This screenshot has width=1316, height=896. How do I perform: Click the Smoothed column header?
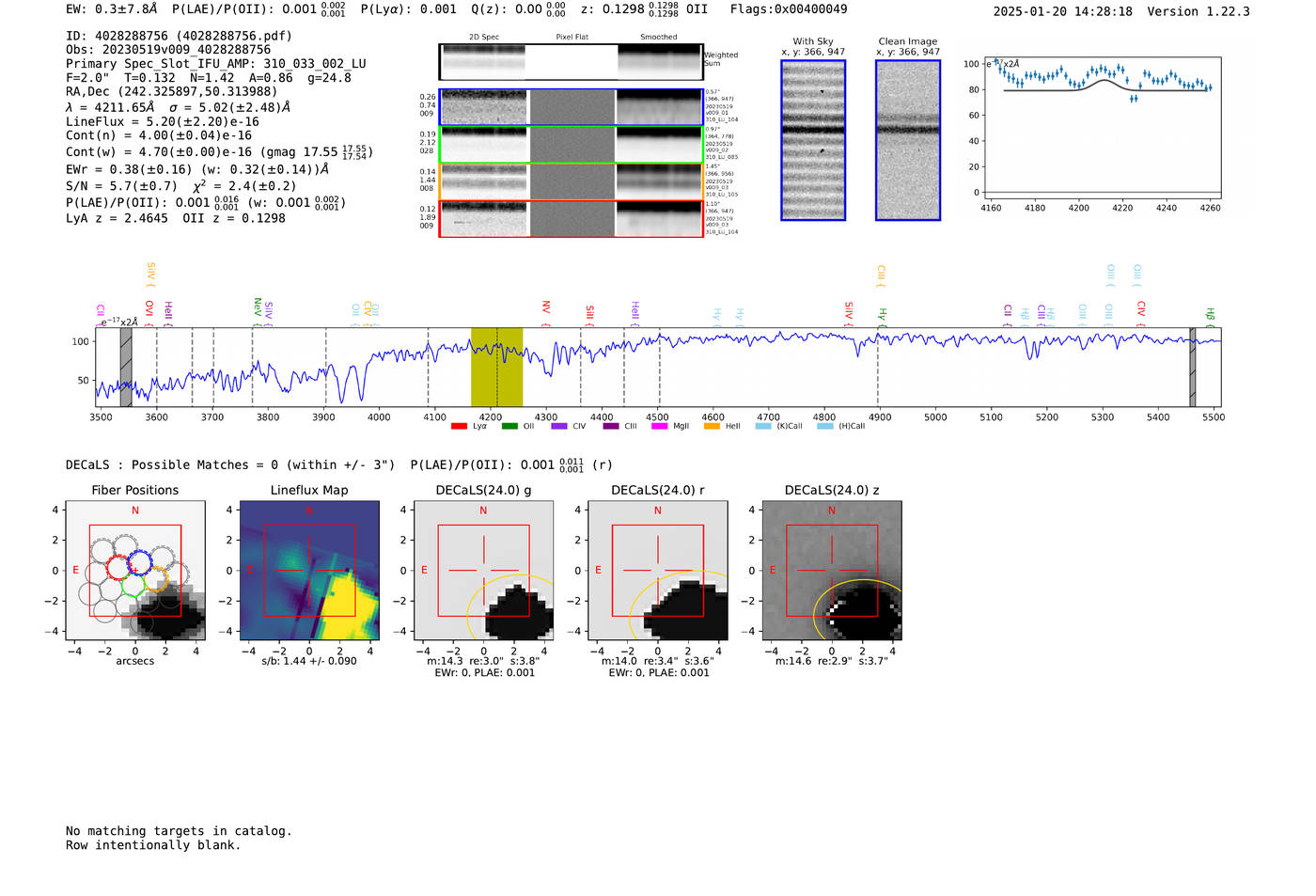659,37
